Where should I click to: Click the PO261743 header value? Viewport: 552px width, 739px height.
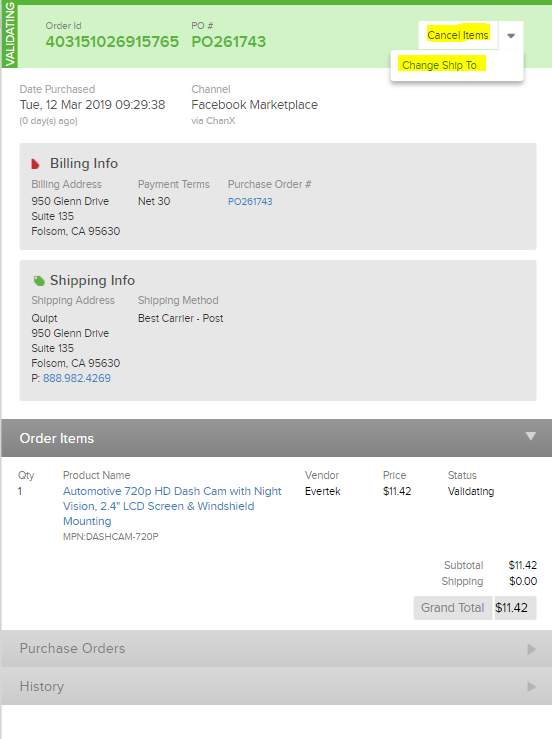click(x=229, y=42)
